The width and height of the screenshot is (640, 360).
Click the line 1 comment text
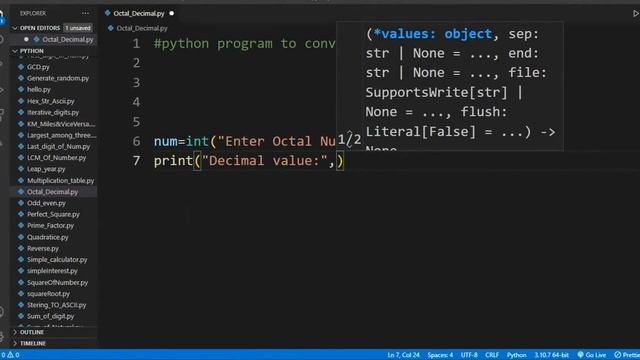(244, 43)
